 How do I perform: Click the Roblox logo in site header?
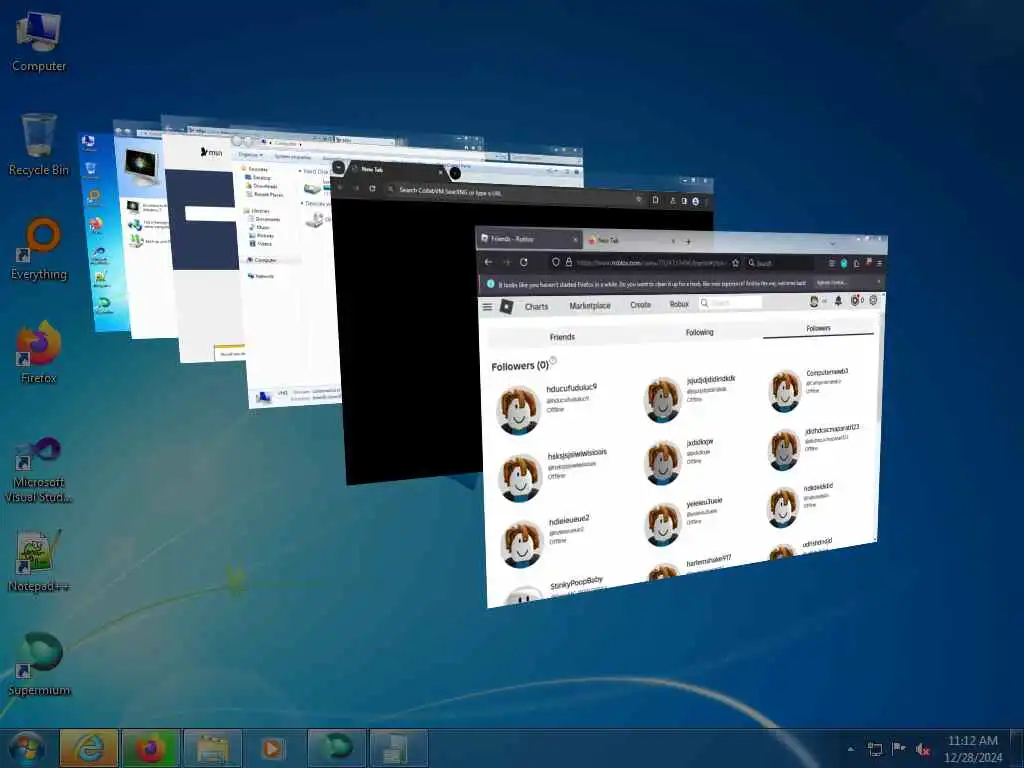pos(506,306)
